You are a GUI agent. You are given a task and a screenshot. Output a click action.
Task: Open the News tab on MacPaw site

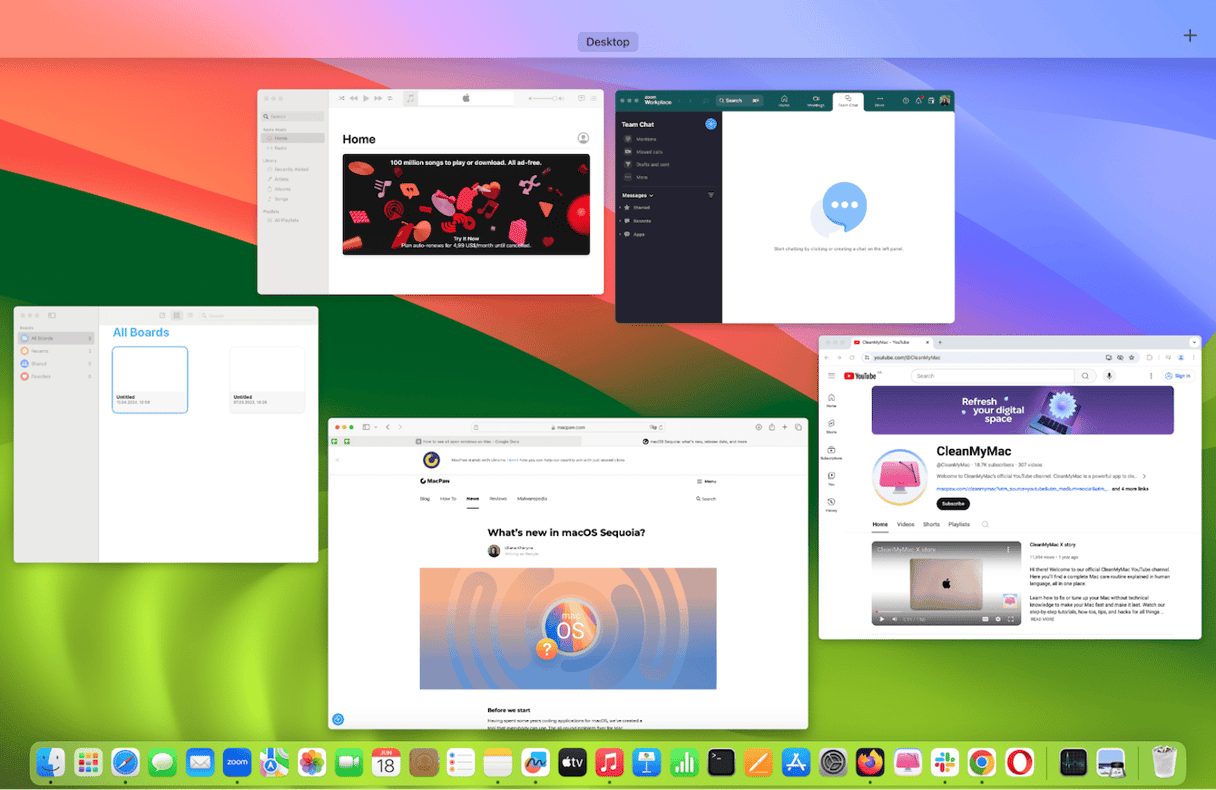point(472,496)
